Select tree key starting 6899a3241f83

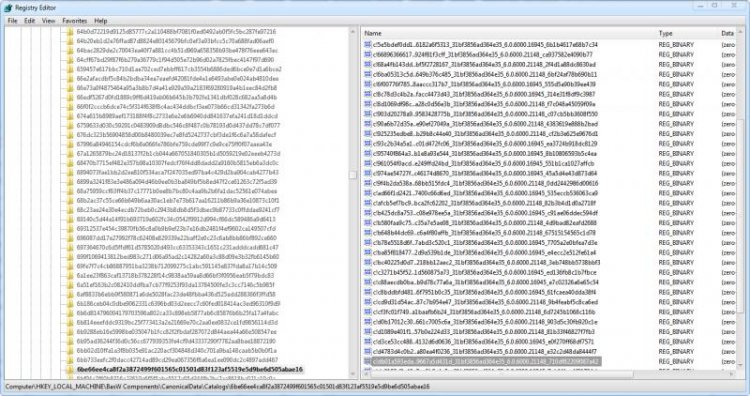(x=176, y=182)
